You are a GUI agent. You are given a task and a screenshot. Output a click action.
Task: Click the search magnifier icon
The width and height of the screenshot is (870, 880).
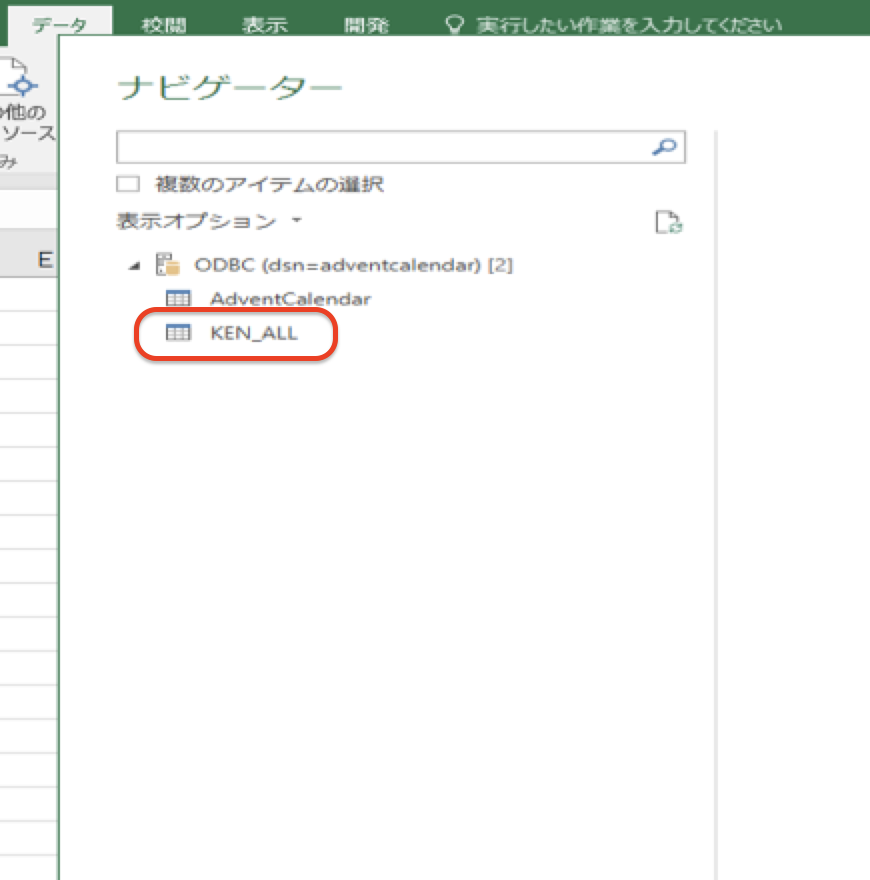664,146
